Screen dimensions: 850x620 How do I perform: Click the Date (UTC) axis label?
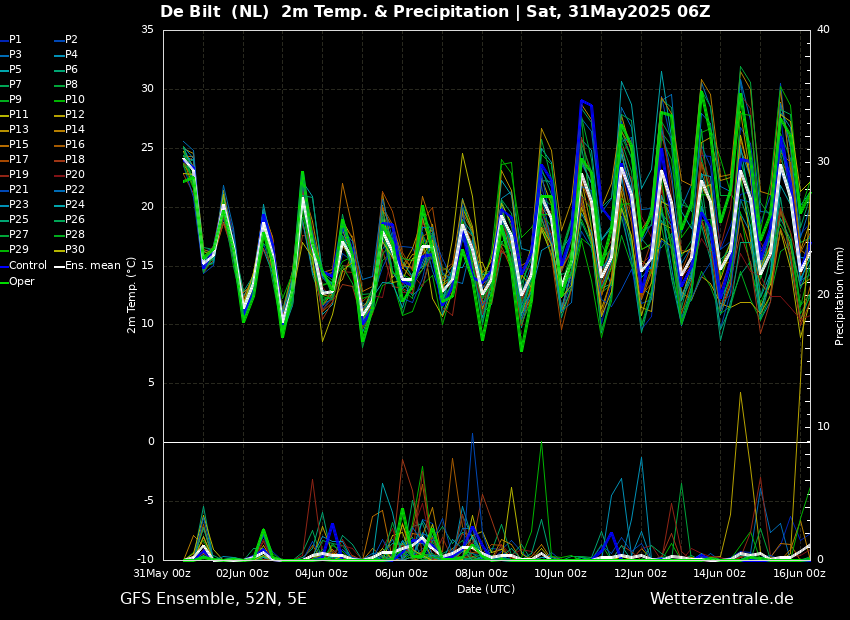486,589
